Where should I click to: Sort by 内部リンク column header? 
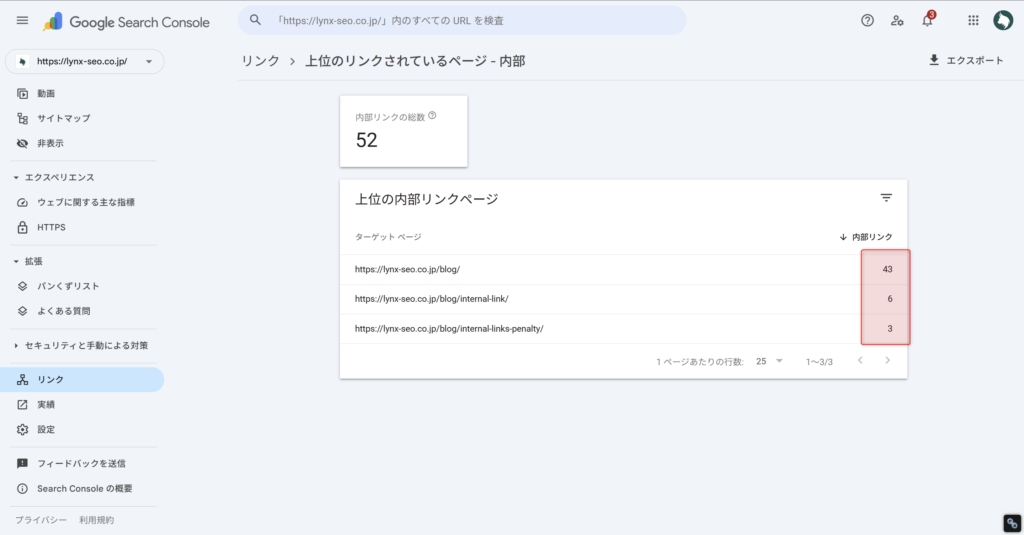[x=866, y=237]
